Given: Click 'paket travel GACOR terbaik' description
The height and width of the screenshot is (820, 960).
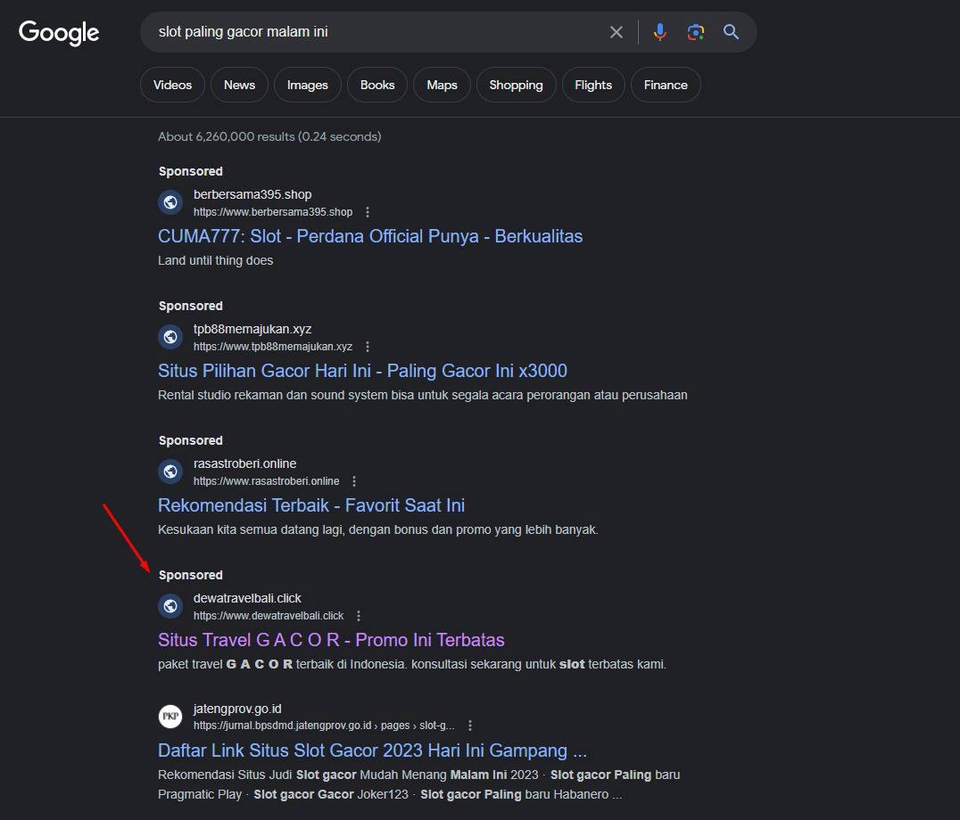Looking at the screenshot, I should (x=412, y=665).
